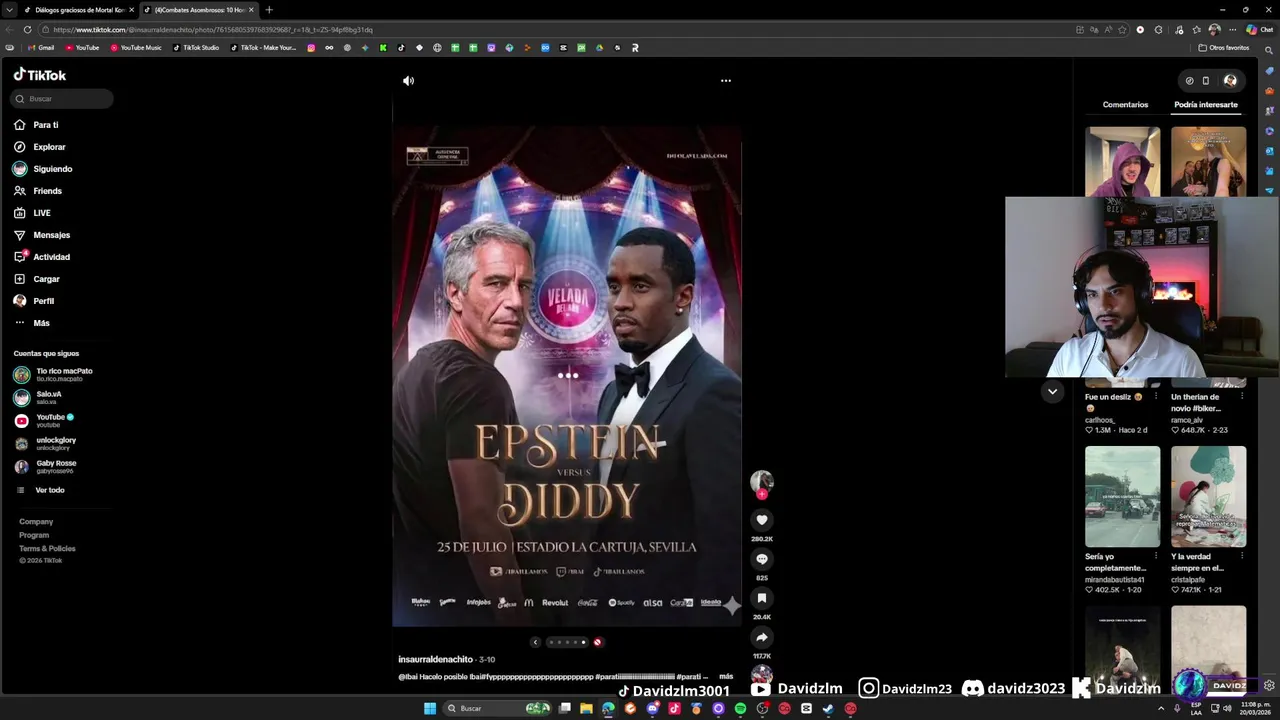Open Y la verdad siempre video thumbnail
This screenshot has height=720, width=1280.
[1209, 497]
